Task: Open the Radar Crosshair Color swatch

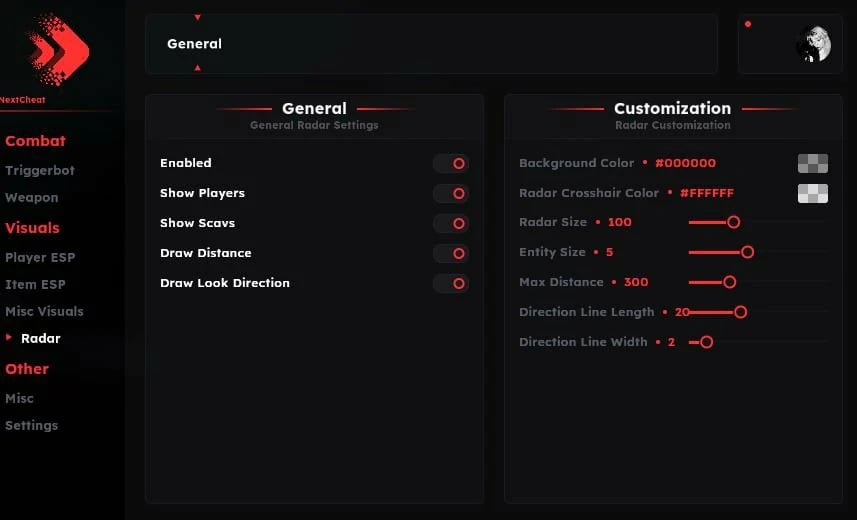Action: (x=812, y=193)
